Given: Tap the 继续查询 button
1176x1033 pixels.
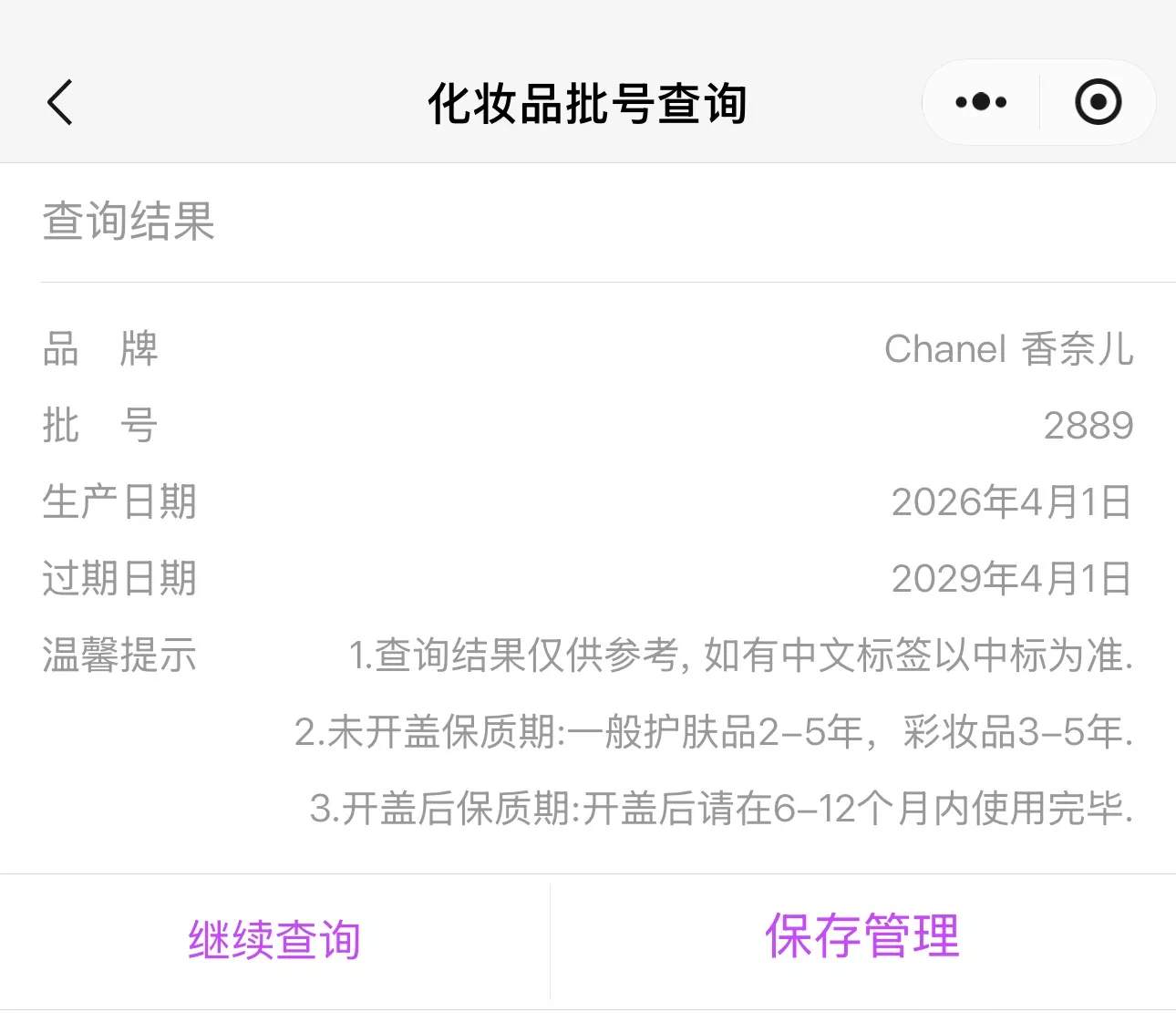Looking at the screenshot, I should click(x=274, y=940).
